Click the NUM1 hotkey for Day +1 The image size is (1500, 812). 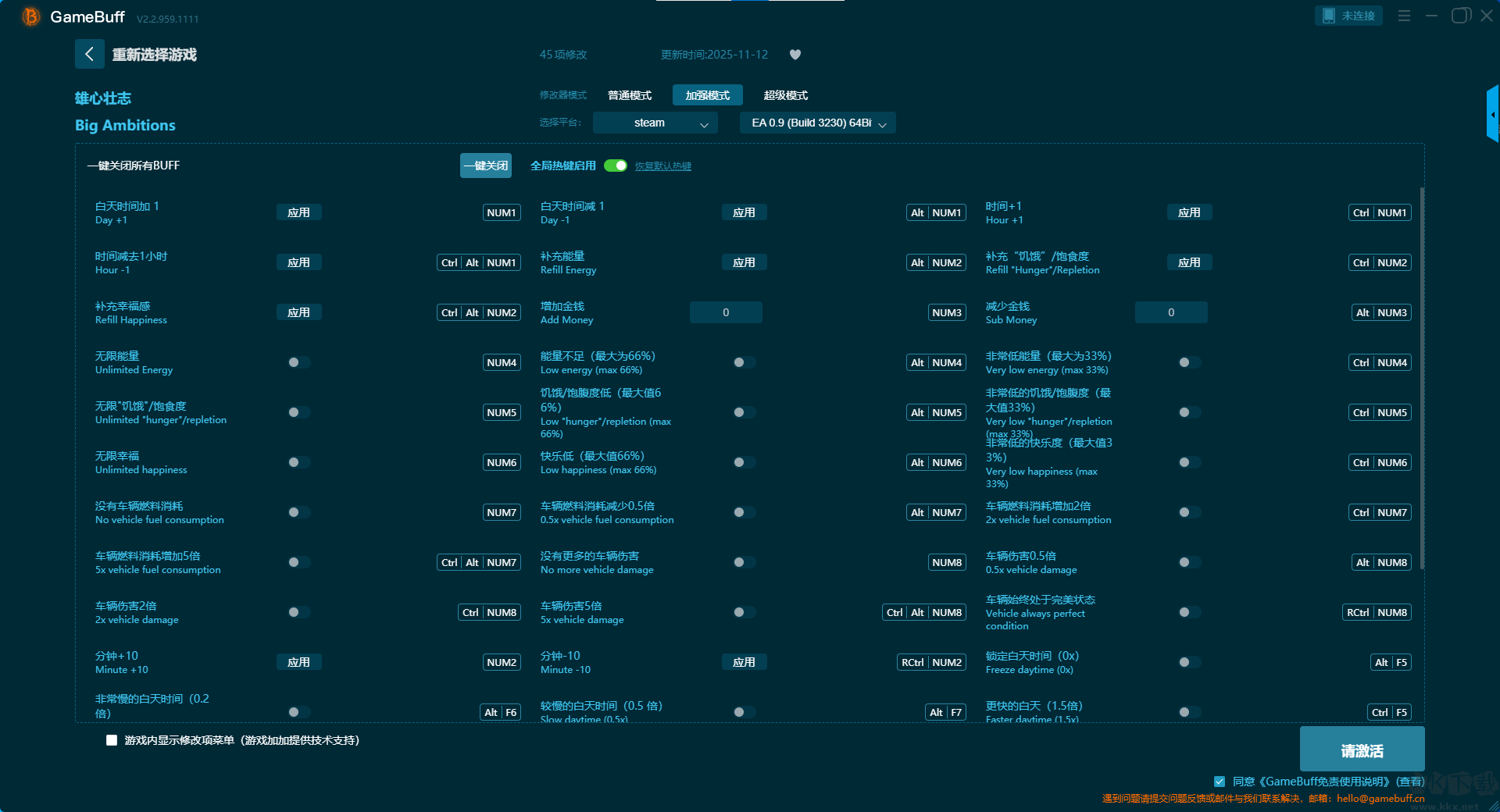502,212
